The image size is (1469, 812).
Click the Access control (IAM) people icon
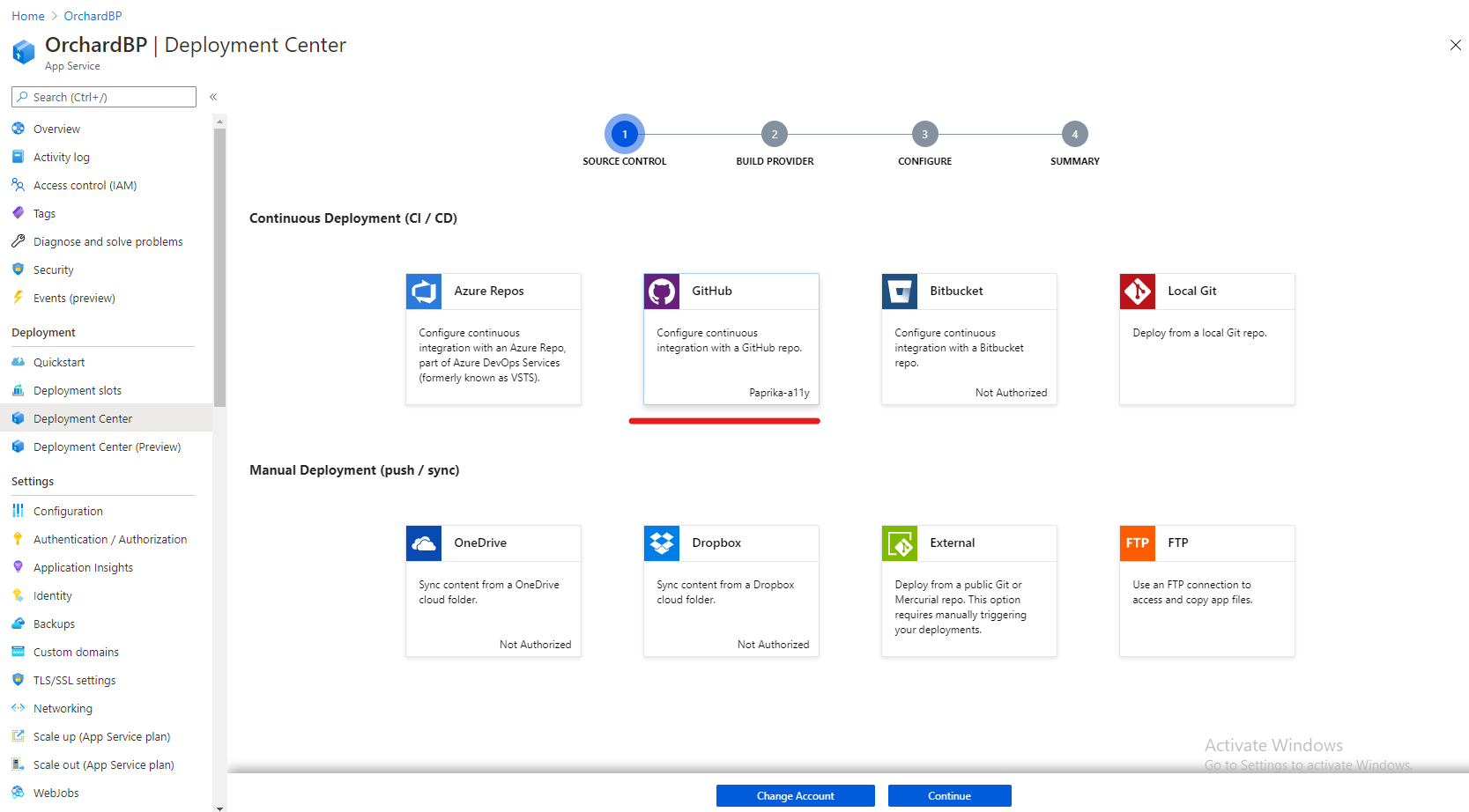(x=18, y=185)
